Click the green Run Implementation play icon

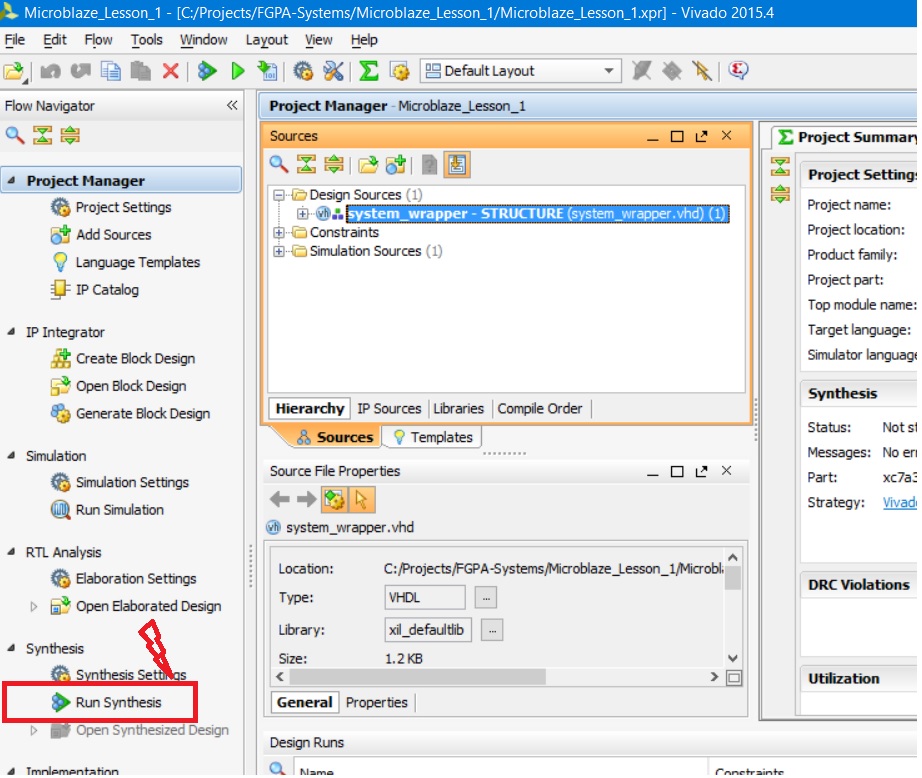(x=238, y=71)
